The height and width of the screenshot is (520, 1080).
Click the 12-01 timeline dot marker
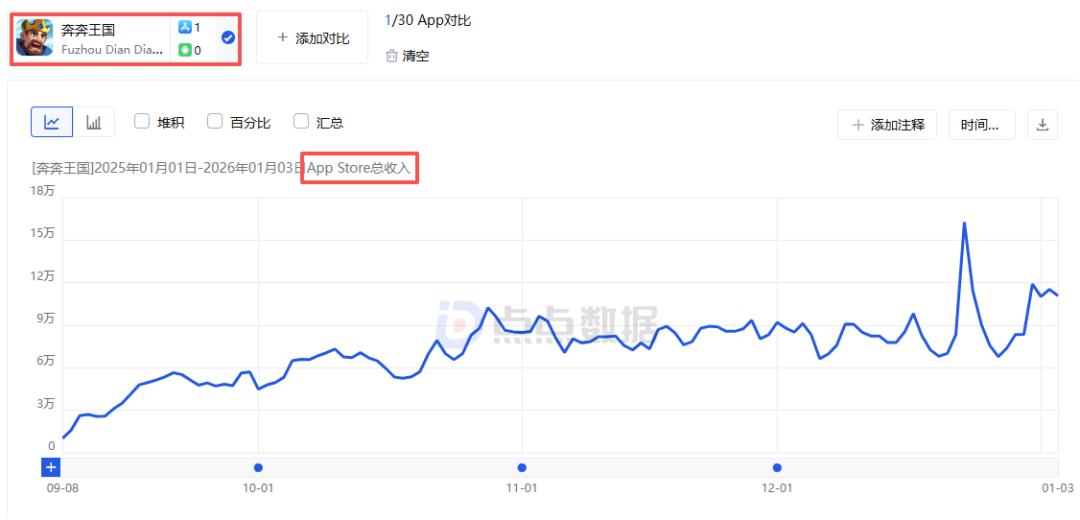click(x=777, y=467)
